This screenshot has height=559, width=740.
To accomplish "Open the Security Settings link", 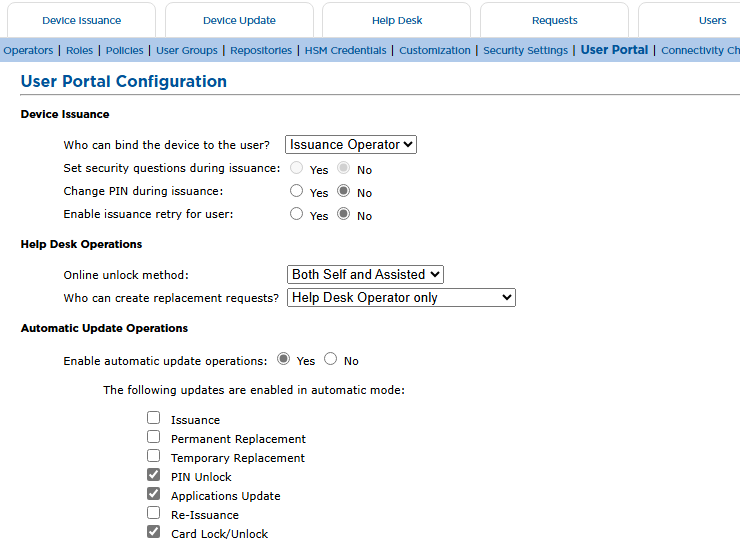I will 525,50.
